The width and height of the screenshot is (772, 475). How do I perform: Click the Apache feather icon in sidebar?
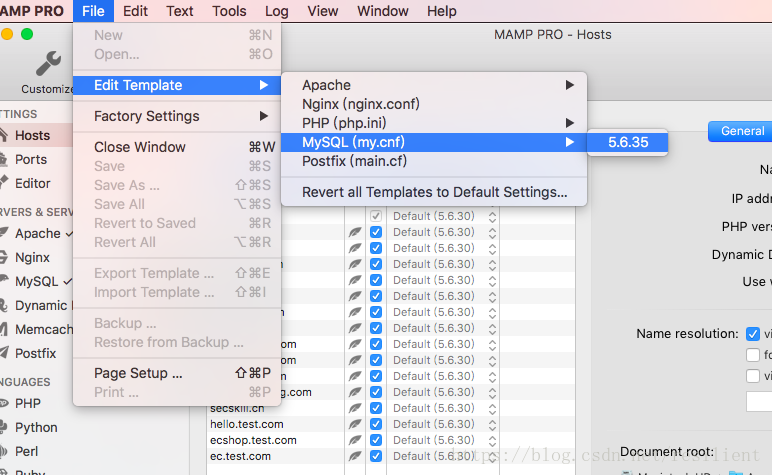[3, 232]
